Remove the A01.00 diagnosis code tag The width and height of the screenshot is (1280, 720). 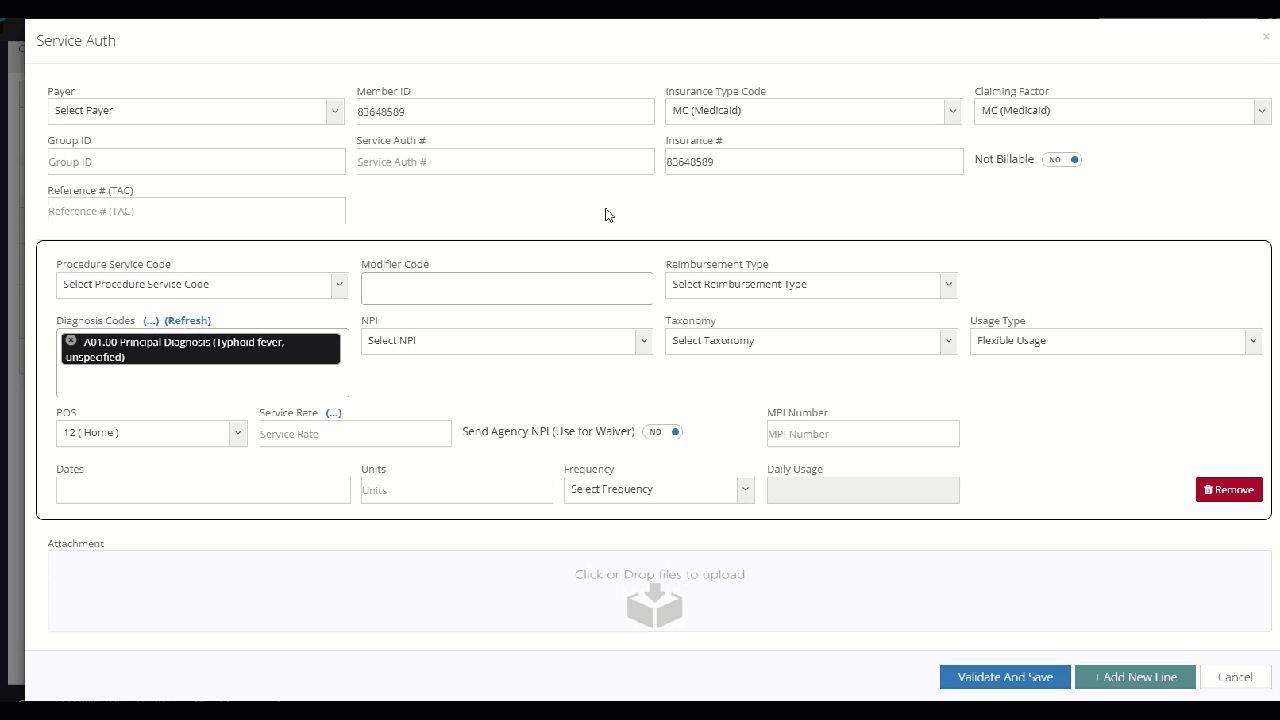click(x=71, y=341)
